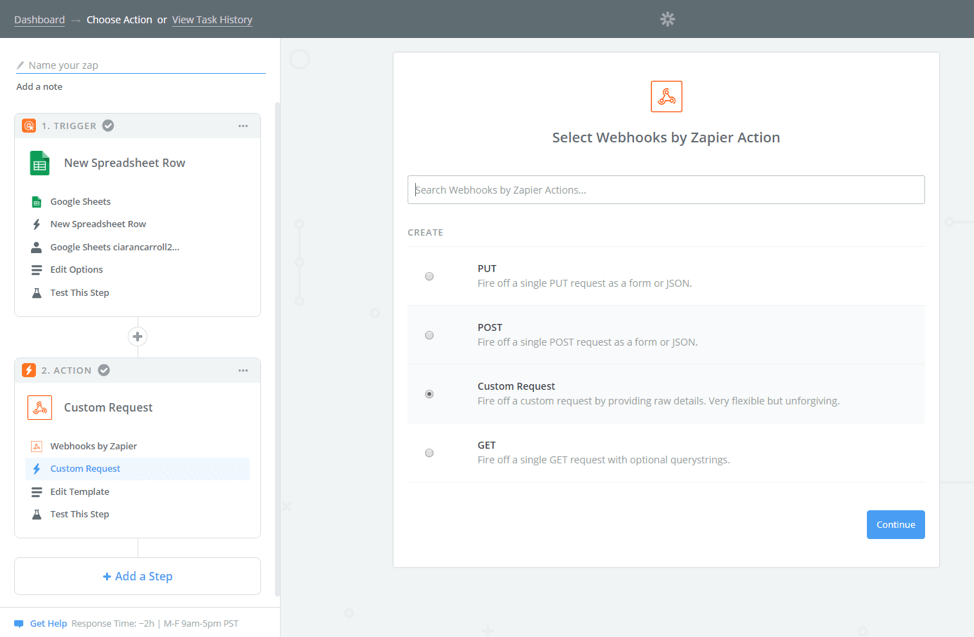
Task: Open Edit Template in action step
Action: 80,492
